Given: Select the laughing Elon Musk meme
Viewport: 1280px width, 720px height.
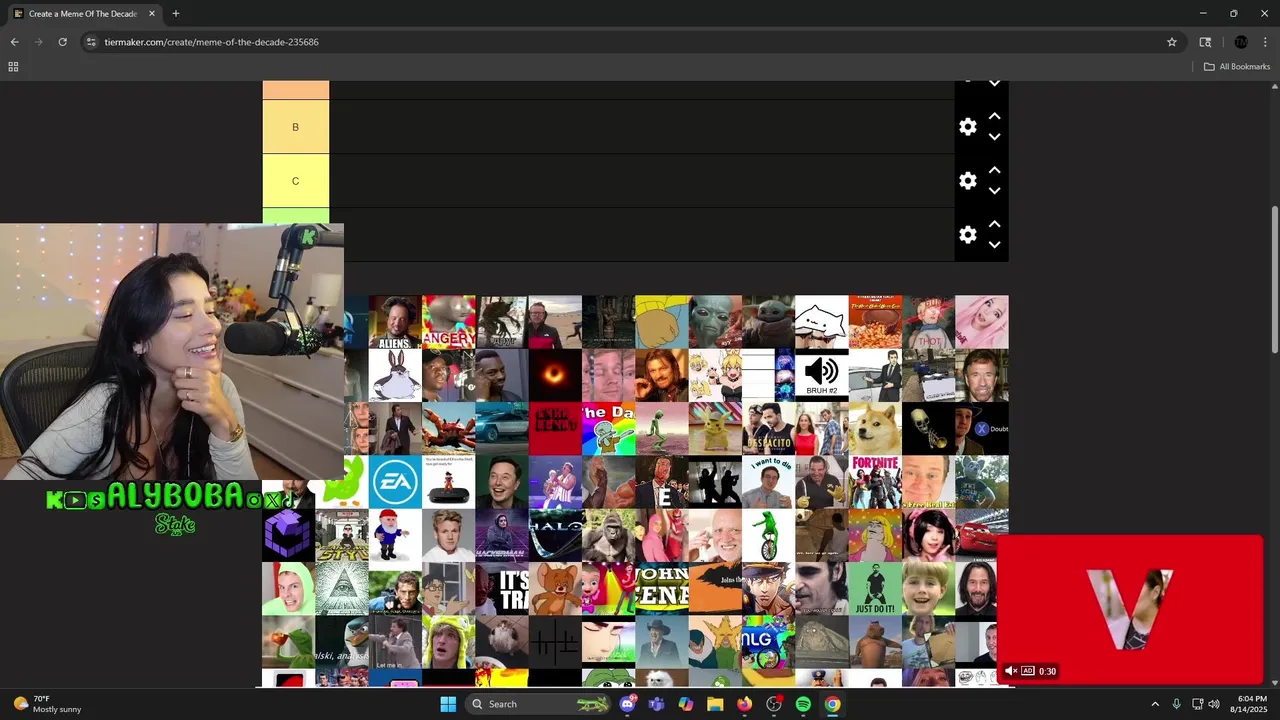Looking at the screenshot, I should 502,482.
